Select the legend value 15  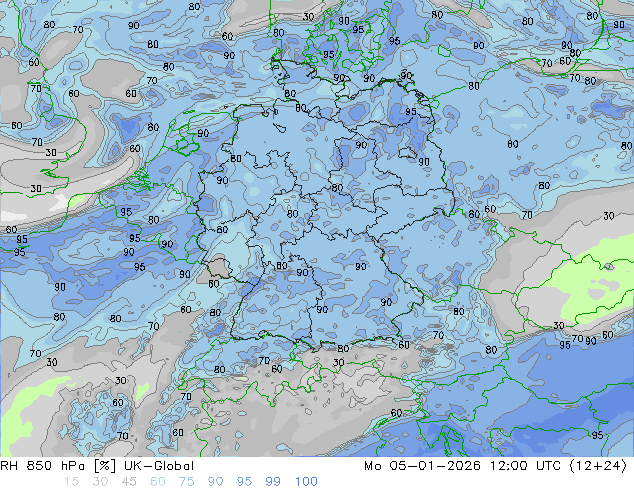pos(71,482)
